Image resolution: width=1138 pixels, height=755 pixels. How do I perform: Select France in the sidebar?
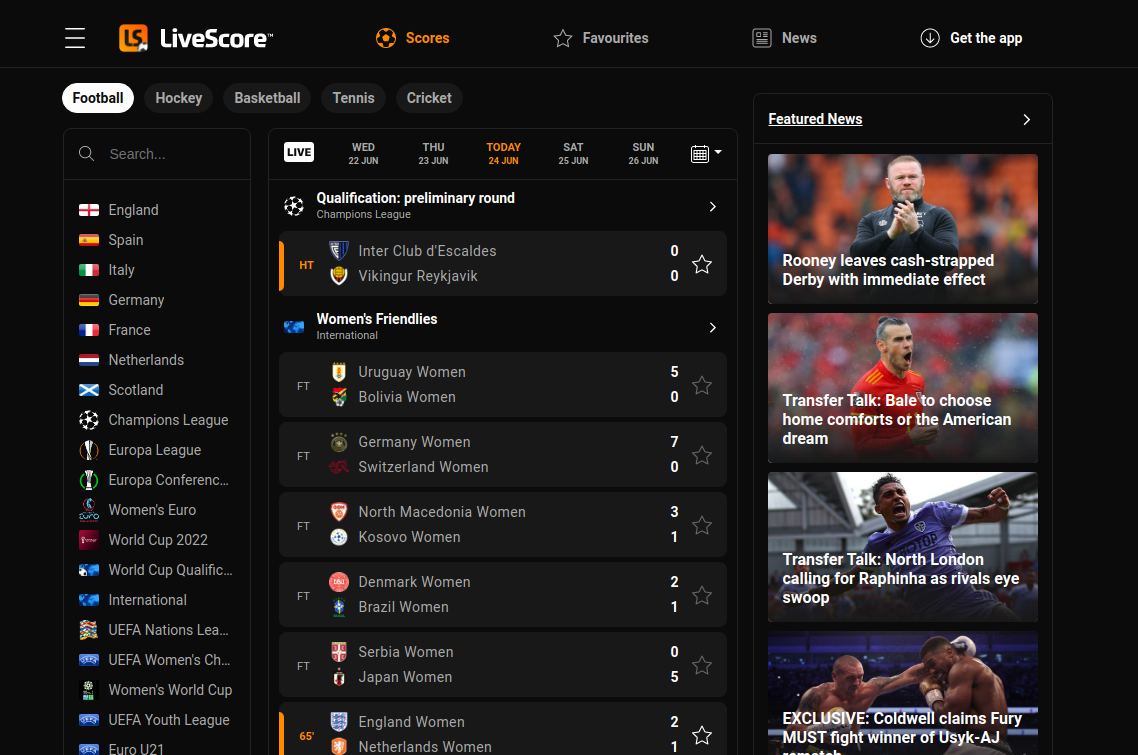click(x=129, y=330)
